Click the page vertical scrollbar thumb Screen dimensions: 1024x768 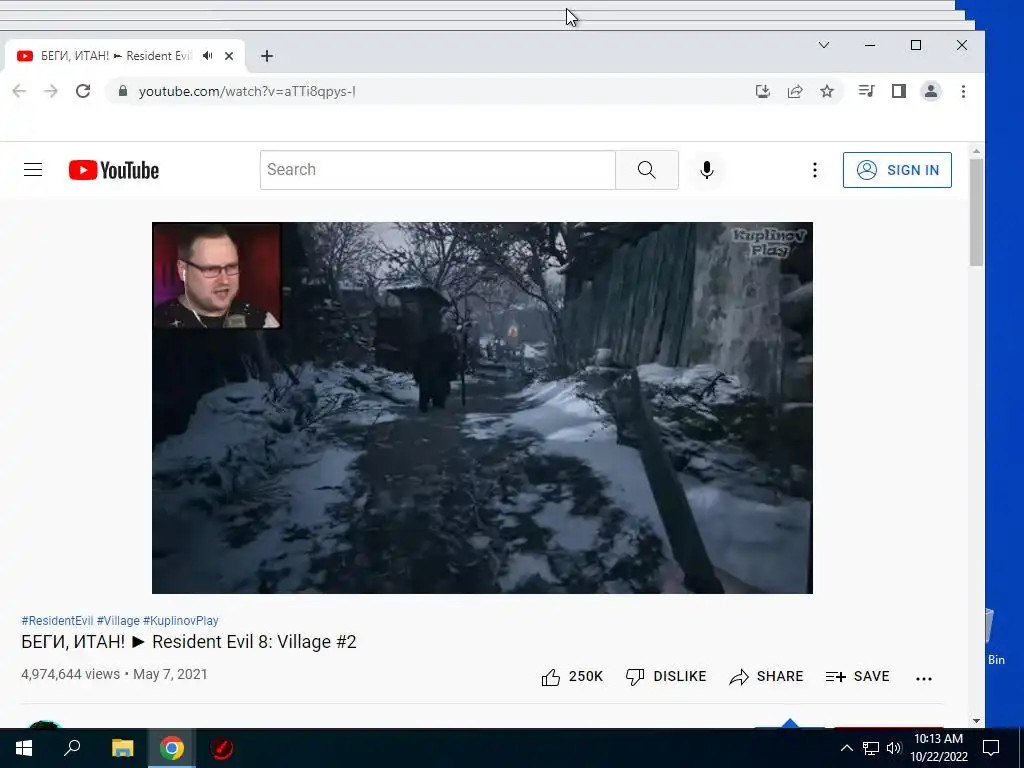(x=976, y=212)
